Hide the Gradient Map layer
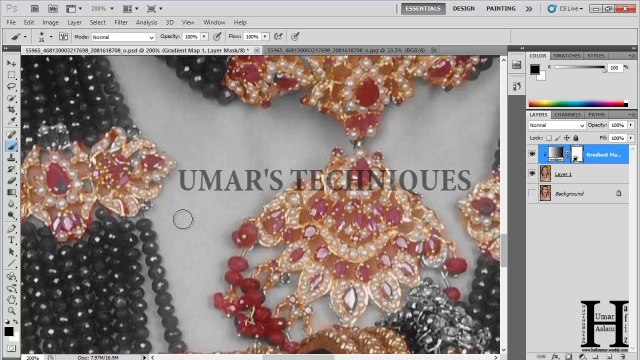Image resolution: width=640 pixels, height=360 pixels. [x=532, y=154]
